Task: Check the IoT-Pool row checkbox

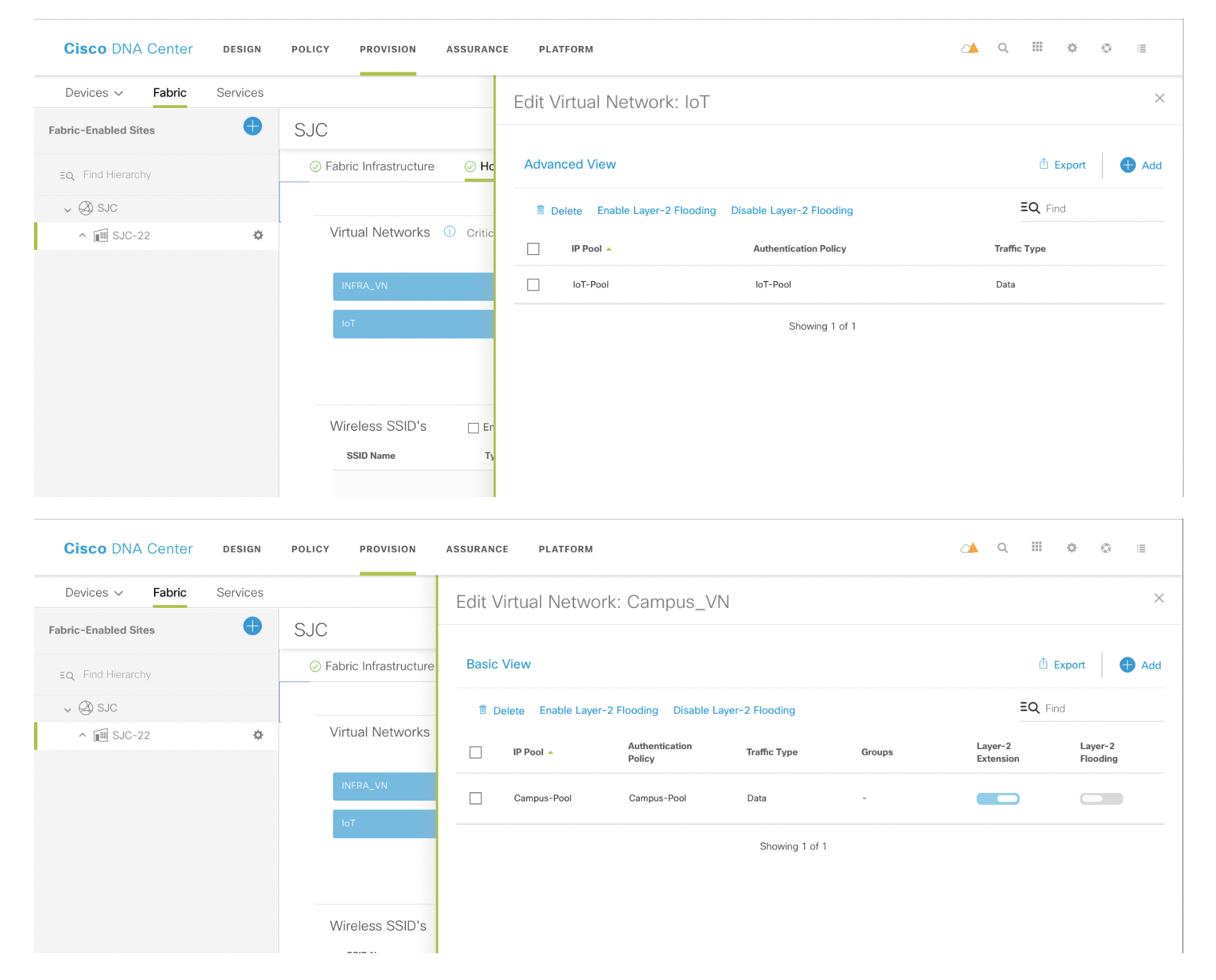Action: pyautogui.click(x=533, y=285)
